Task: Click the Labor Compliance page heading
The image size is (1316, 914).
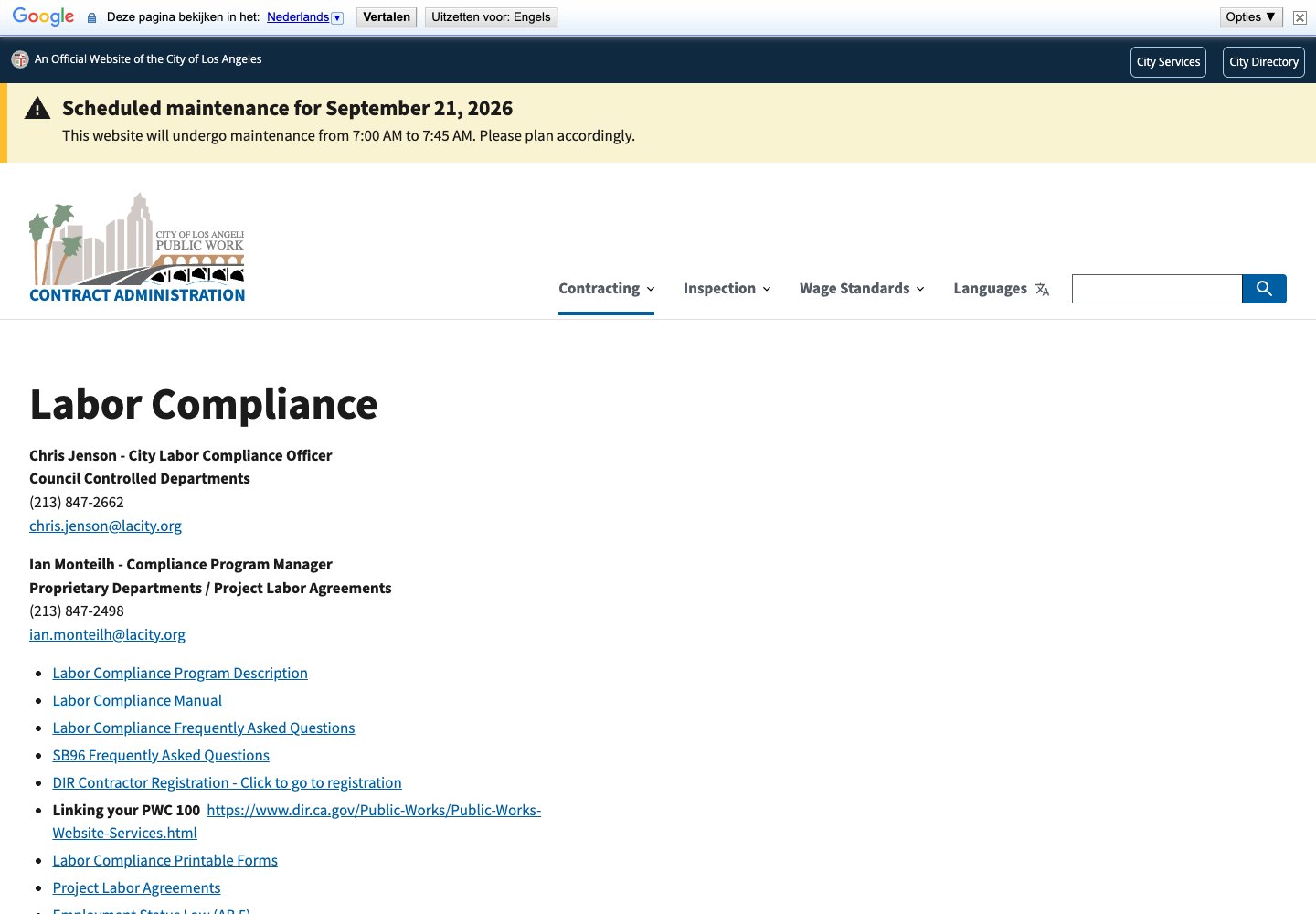Action: [x=204, y=404]
